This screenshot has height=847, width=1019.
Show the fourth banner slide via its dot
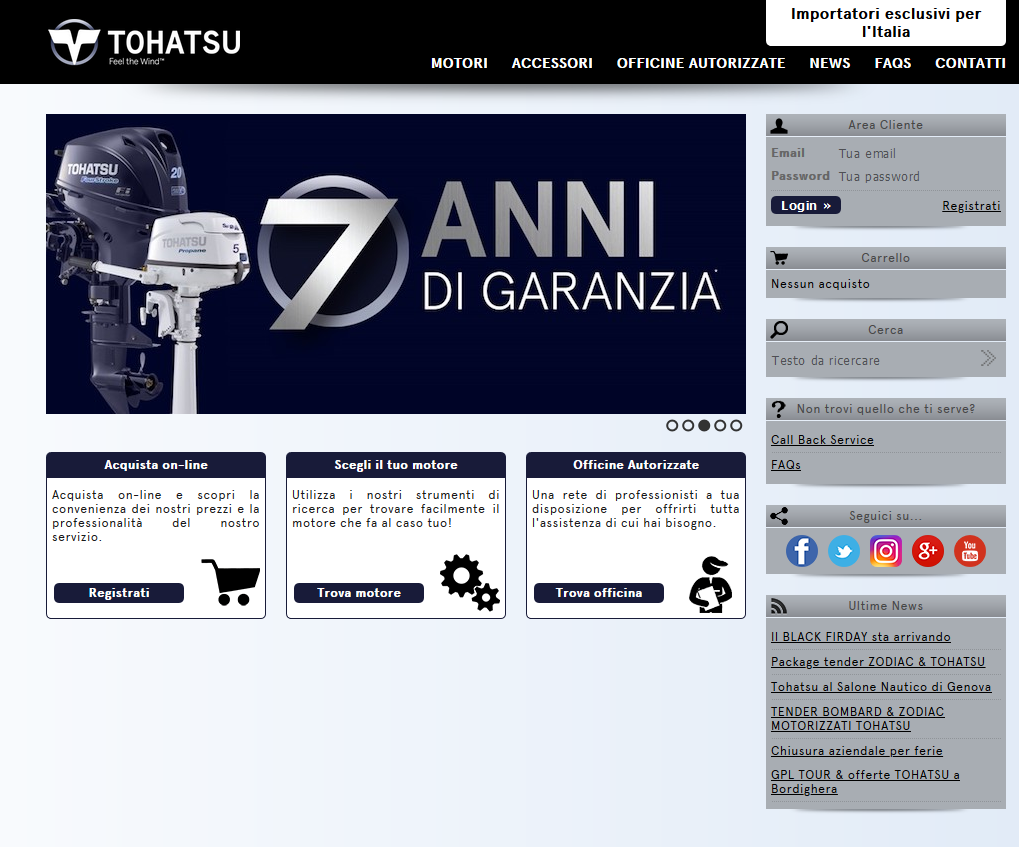coord(720,425)
